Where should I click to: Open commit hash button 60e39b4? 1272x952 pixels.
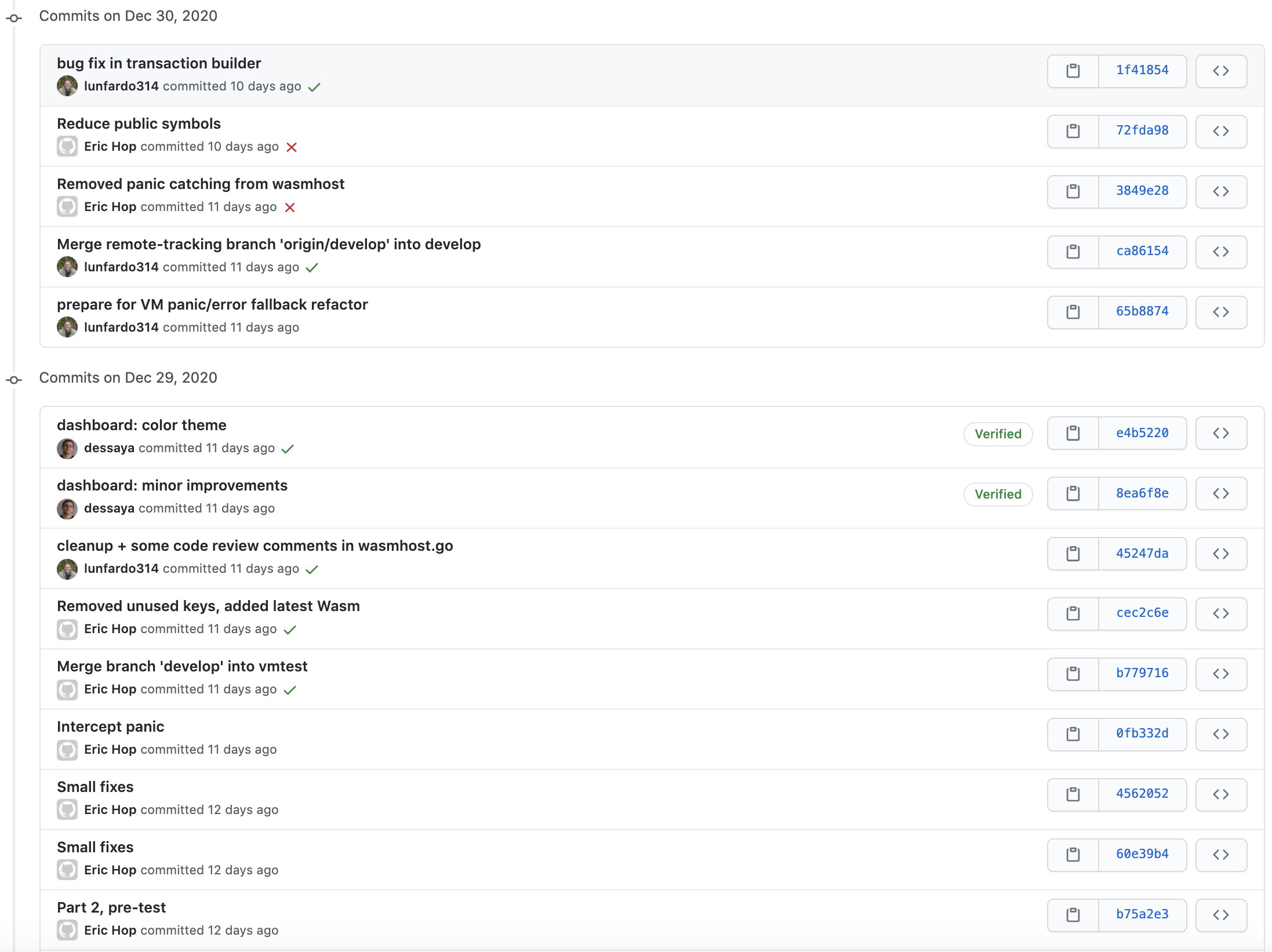coord(1142,854)
